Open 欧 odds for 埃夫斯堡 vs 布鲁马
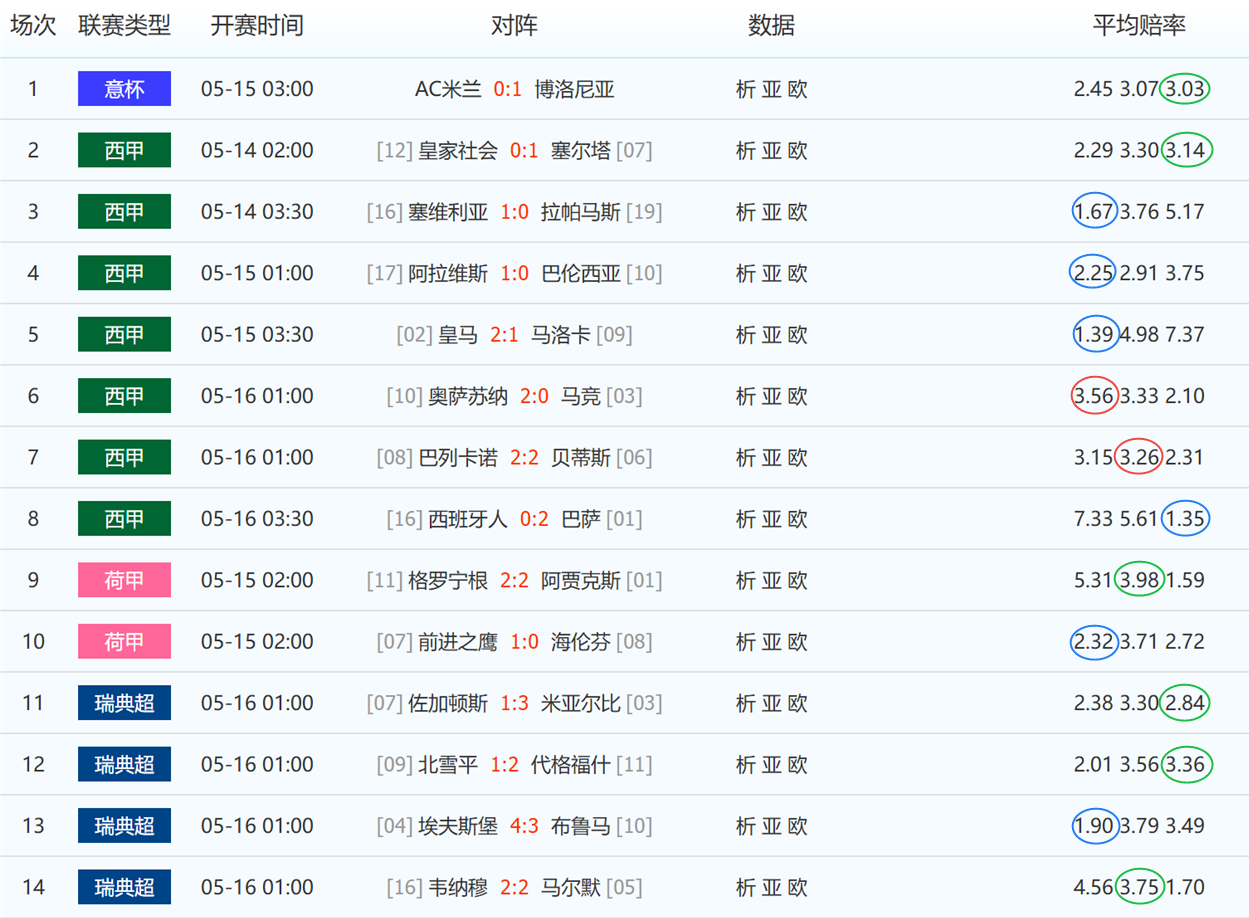This screenshot has width=1249, height=918. pos(797,826)
